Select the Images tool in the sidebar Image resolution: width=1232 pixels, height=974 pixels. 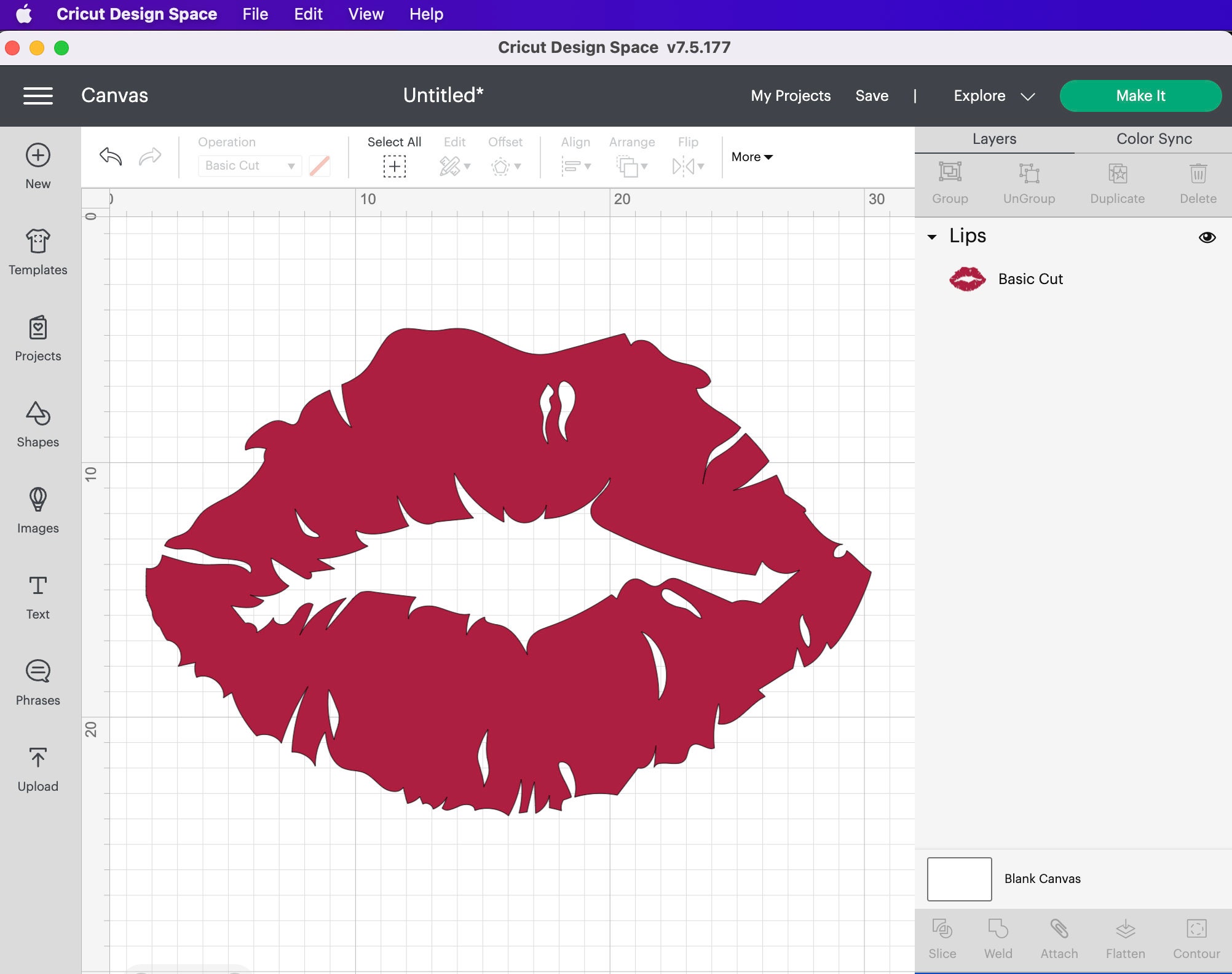pyautogui.click(x=38, y=510)
